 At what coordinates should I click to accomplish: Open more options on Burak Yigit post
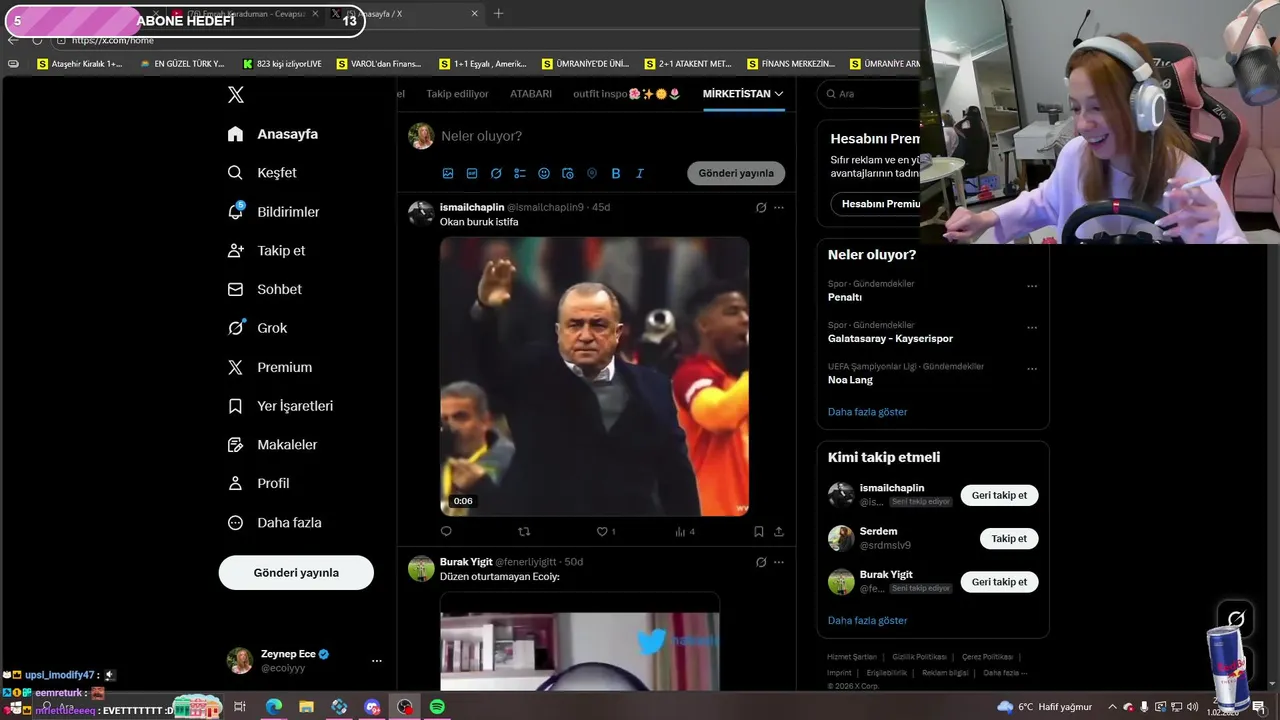pos(779,562)
